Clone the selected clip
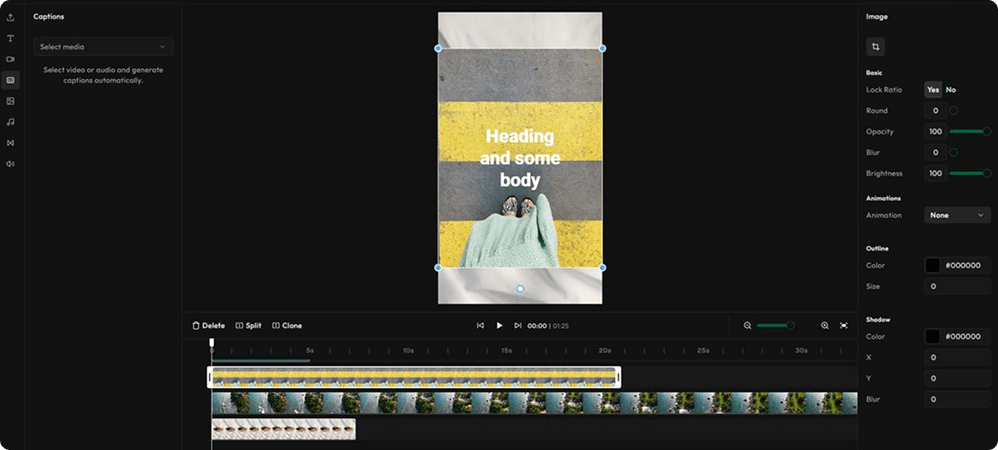 click(287, 325)
